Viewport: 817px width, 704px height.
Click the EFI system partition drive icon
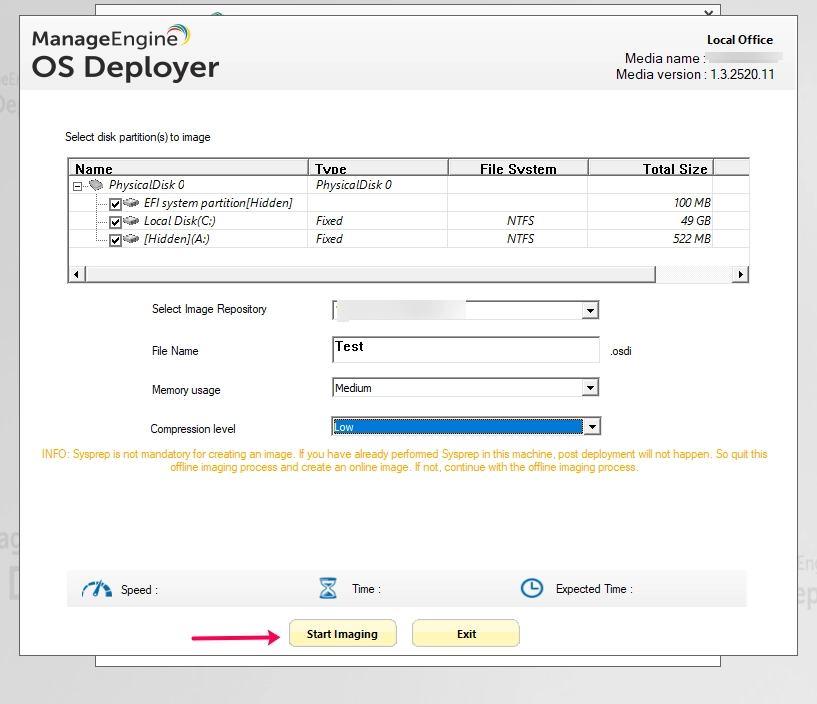click(x=131, y=202)
